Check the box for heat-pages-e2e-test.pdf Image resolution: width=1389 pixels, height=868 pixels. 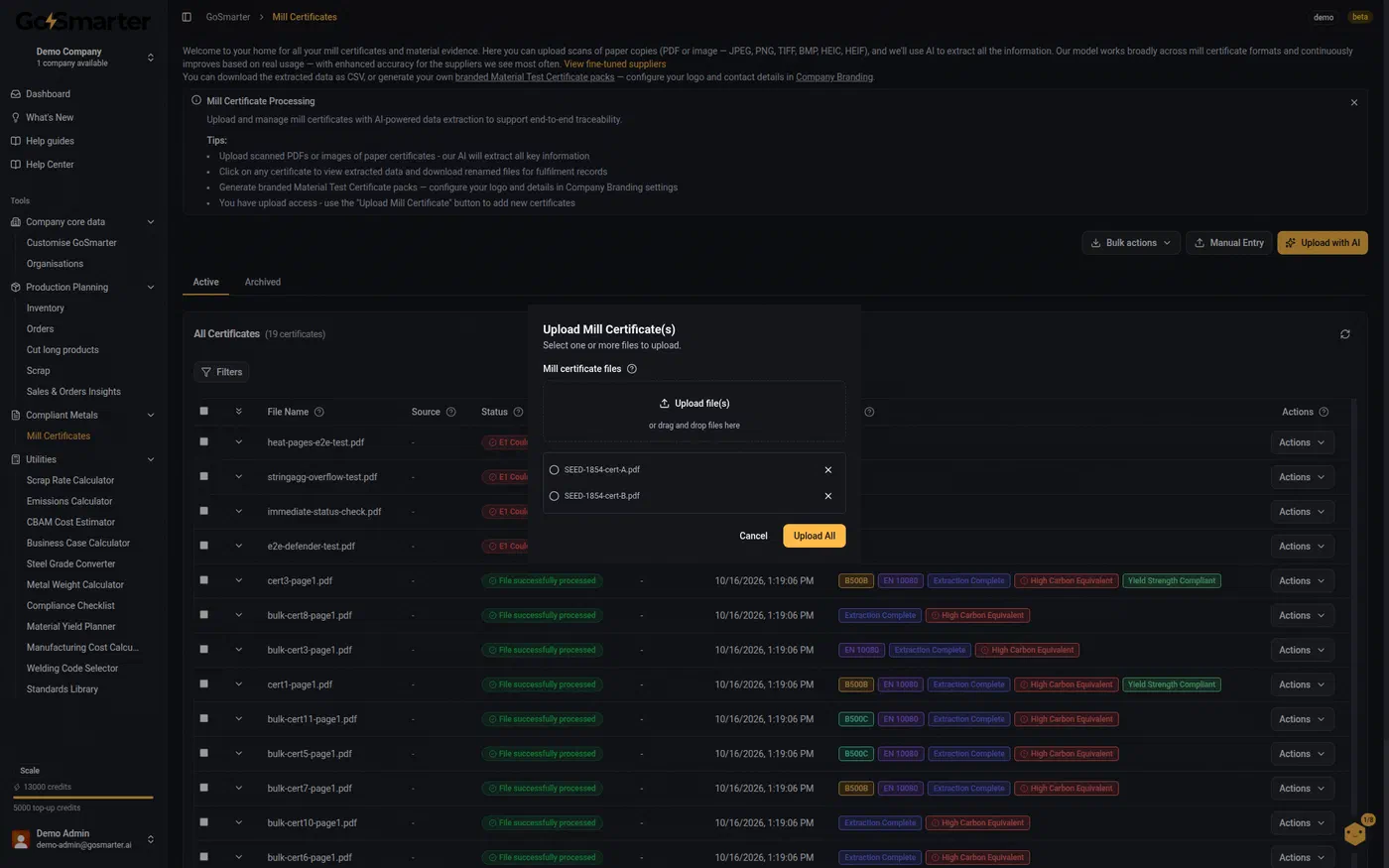204,441
